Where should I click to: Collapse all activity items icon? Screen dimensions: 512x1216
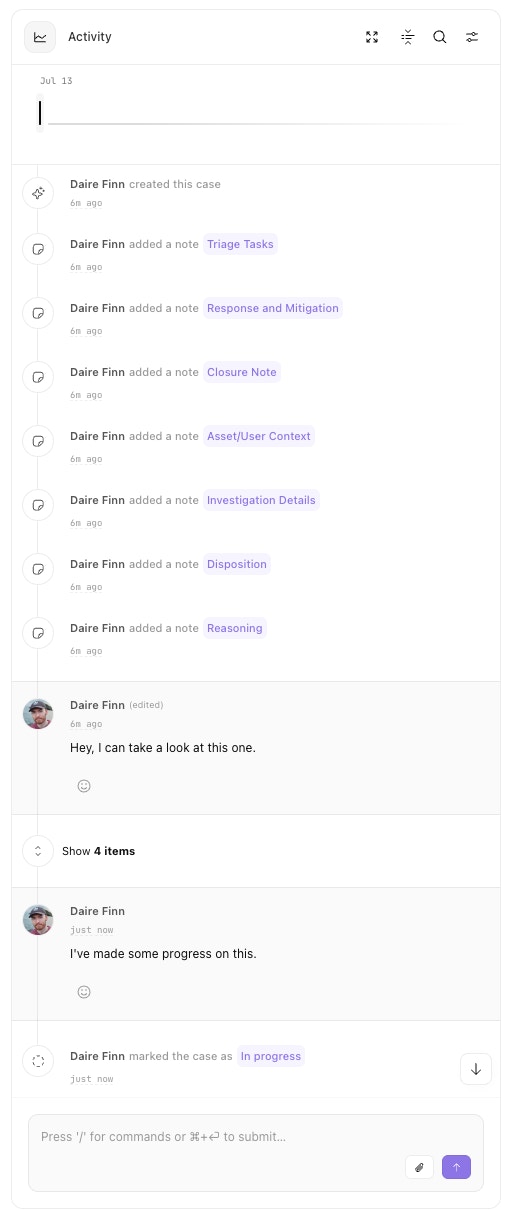407,37
